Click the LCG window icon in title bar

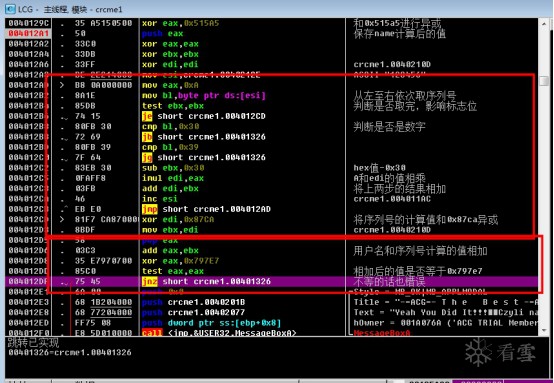coord(11,9)
